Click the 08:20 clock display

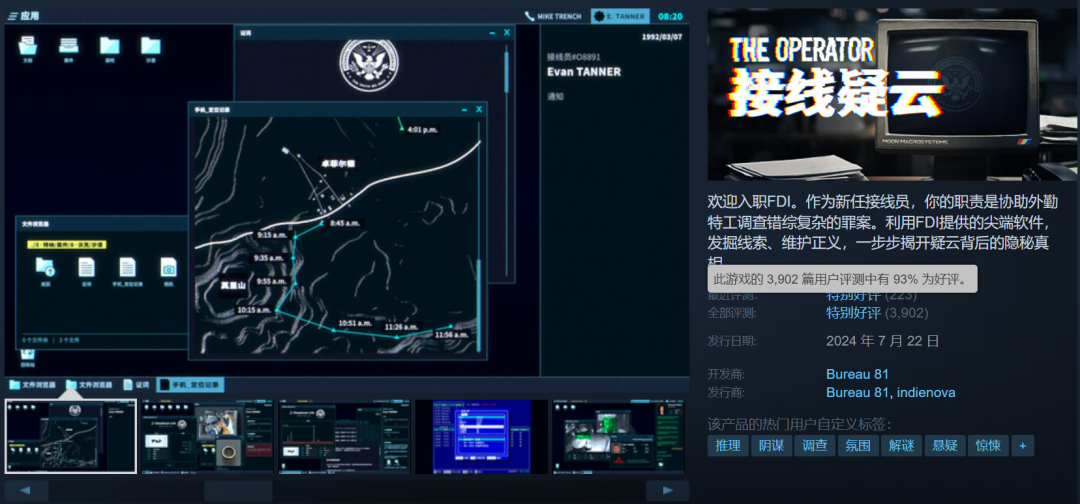click(x=670, y=16)
